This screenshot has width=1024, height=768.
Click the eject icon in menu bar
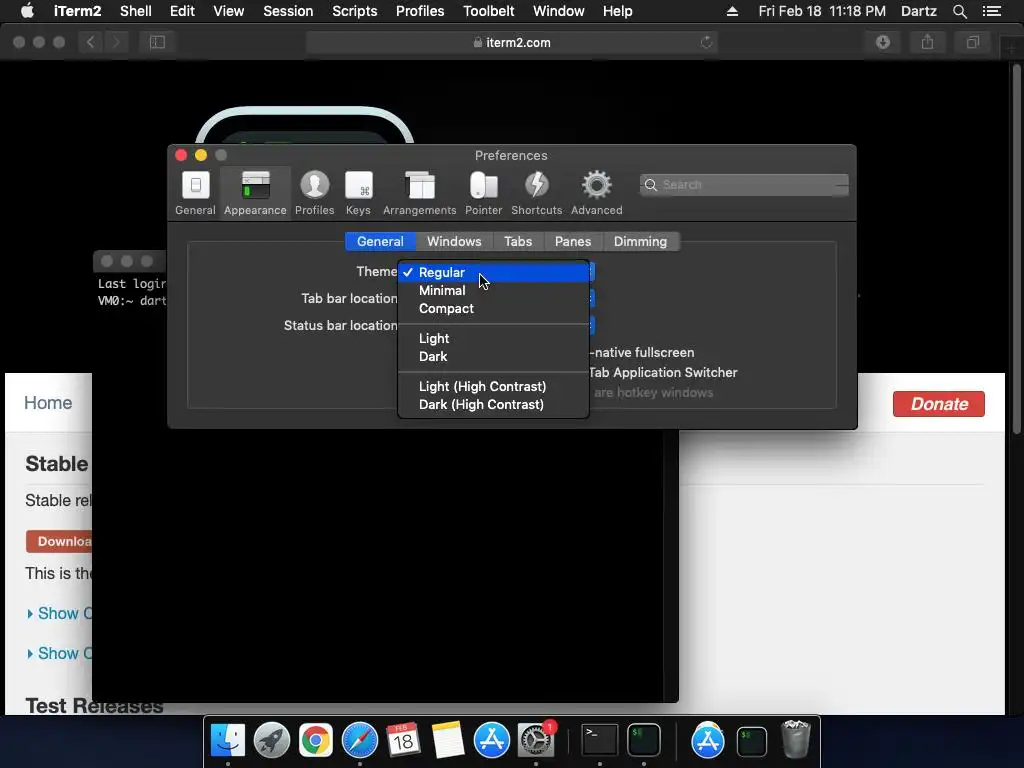(x=732, y=11)
